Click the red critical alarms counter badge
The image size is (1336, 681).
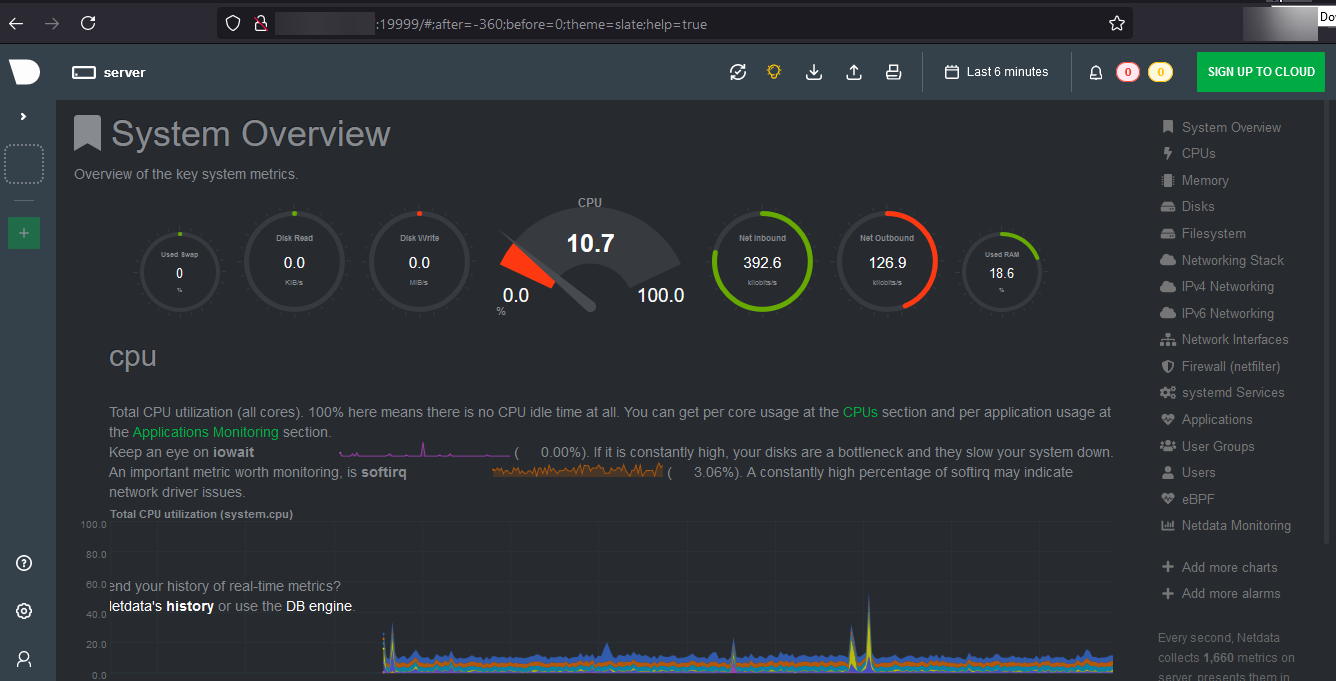pos(1127,71)
